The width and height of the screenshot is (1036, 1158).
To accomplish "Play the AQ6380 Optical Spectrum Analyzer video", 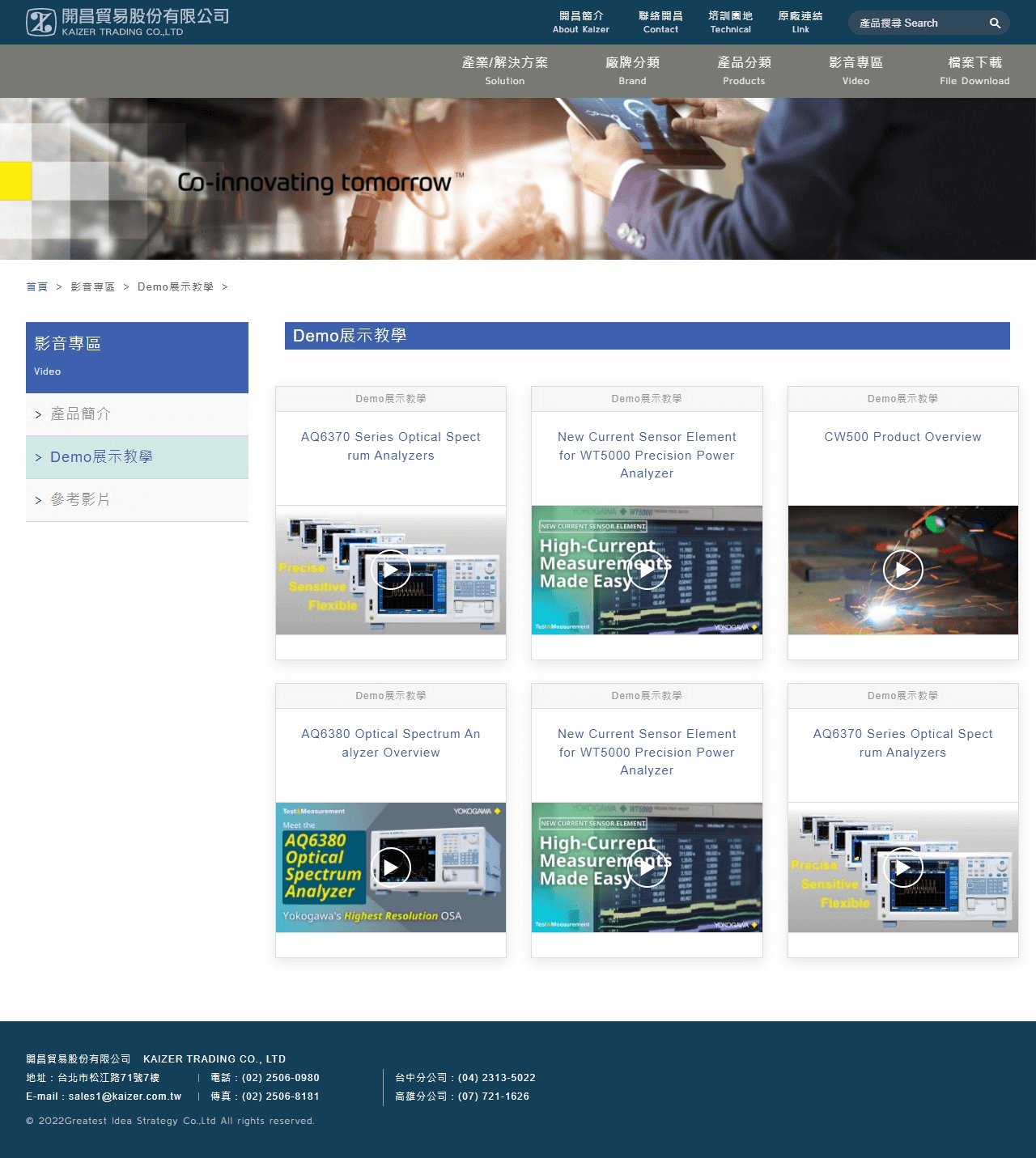I will pos(391,867).
